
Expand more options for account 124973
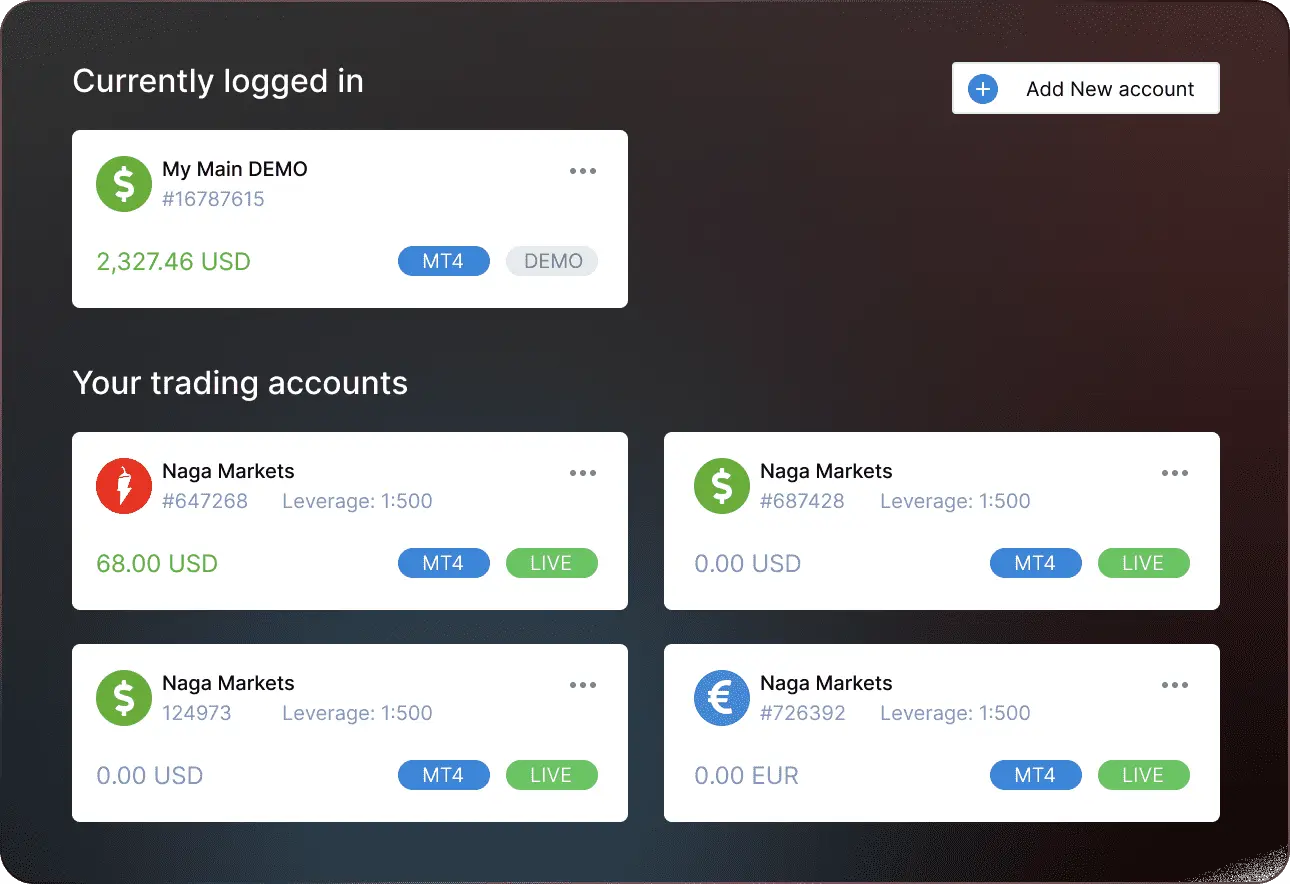pyautogui.click(x=583, y=685)
